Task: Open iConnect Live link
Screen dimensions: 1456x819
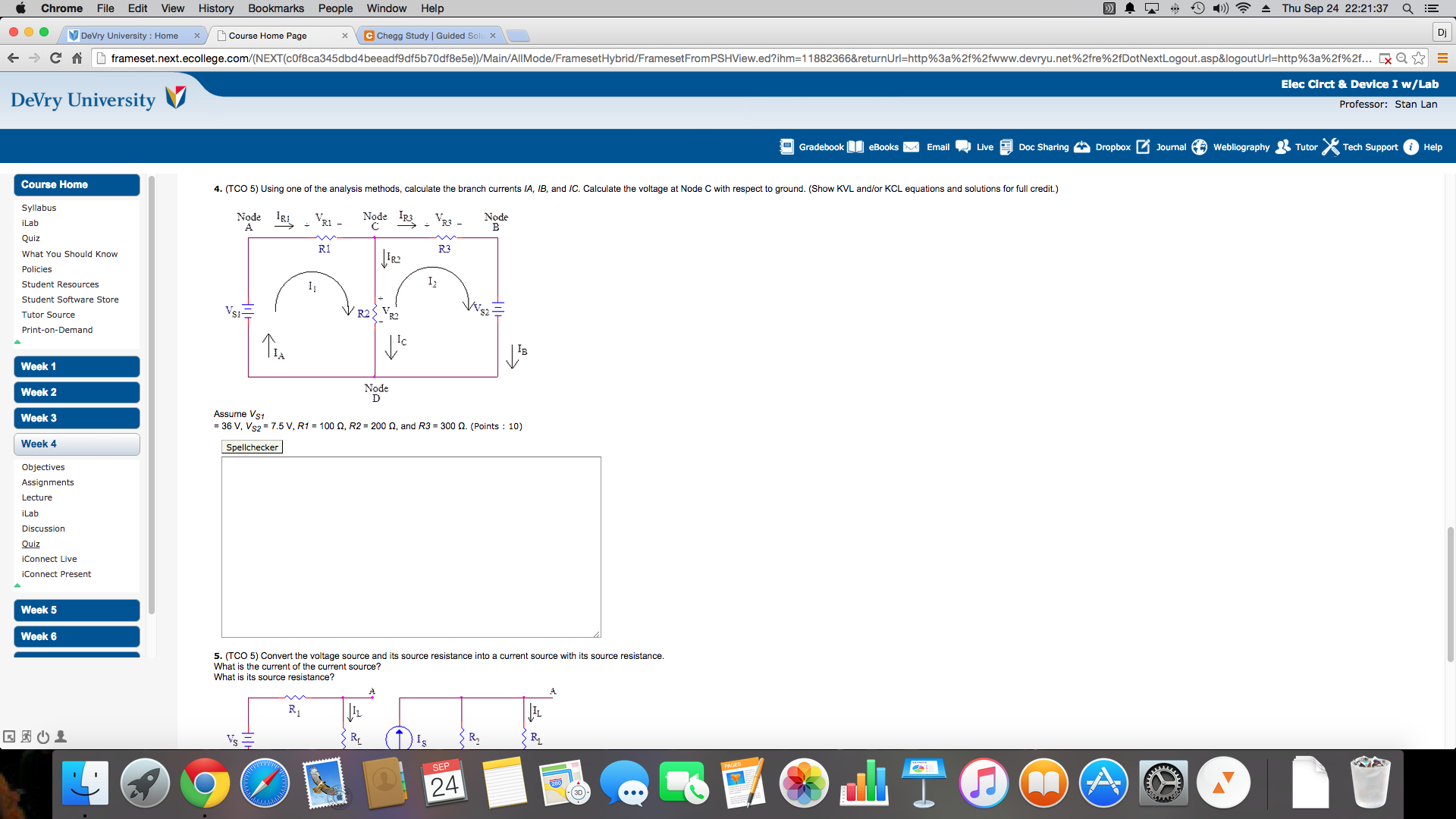Action: 49,559
